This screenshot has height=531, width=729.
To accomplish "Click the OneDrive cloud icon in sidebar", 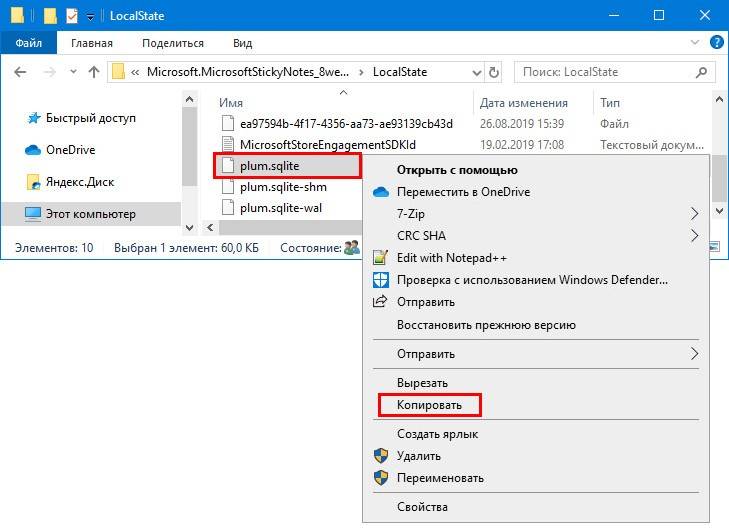I will point(32,150).
